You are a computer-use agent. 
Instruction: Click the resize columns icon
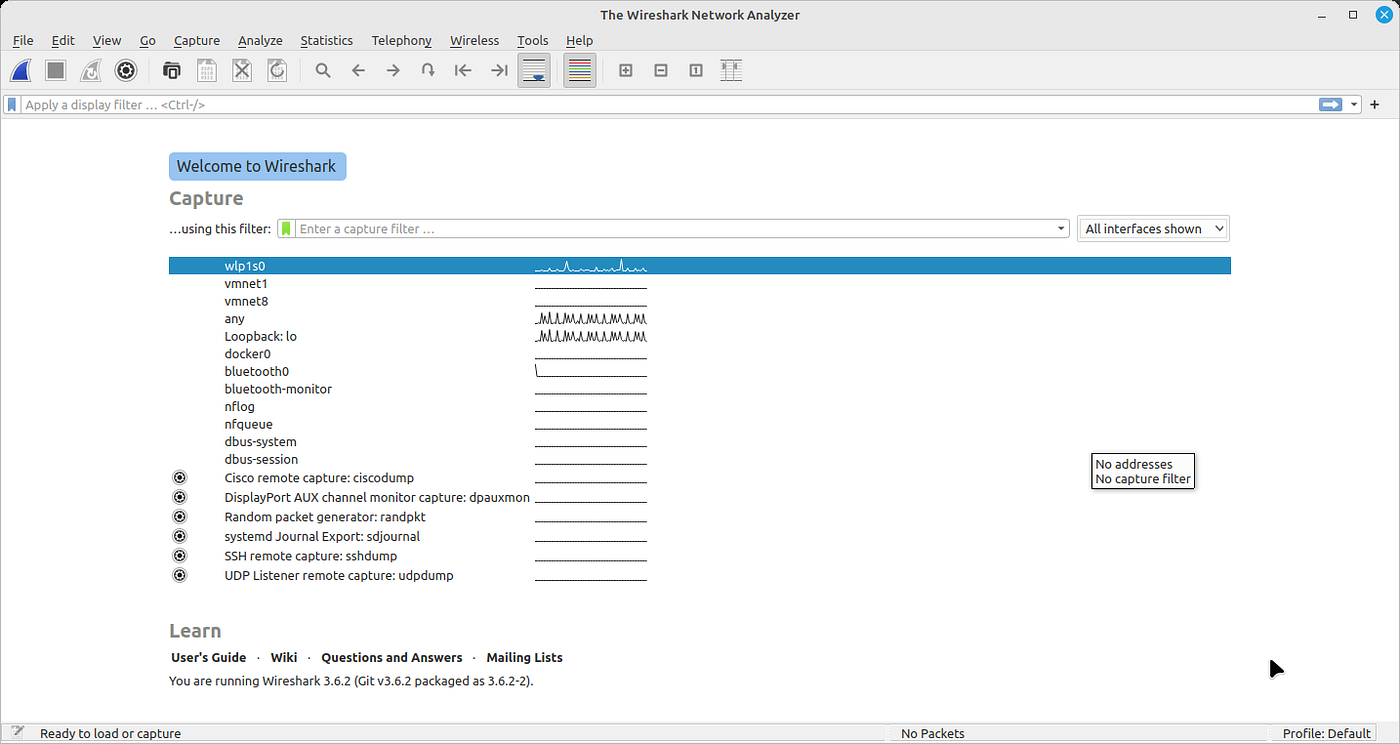[x=731, y=70]
